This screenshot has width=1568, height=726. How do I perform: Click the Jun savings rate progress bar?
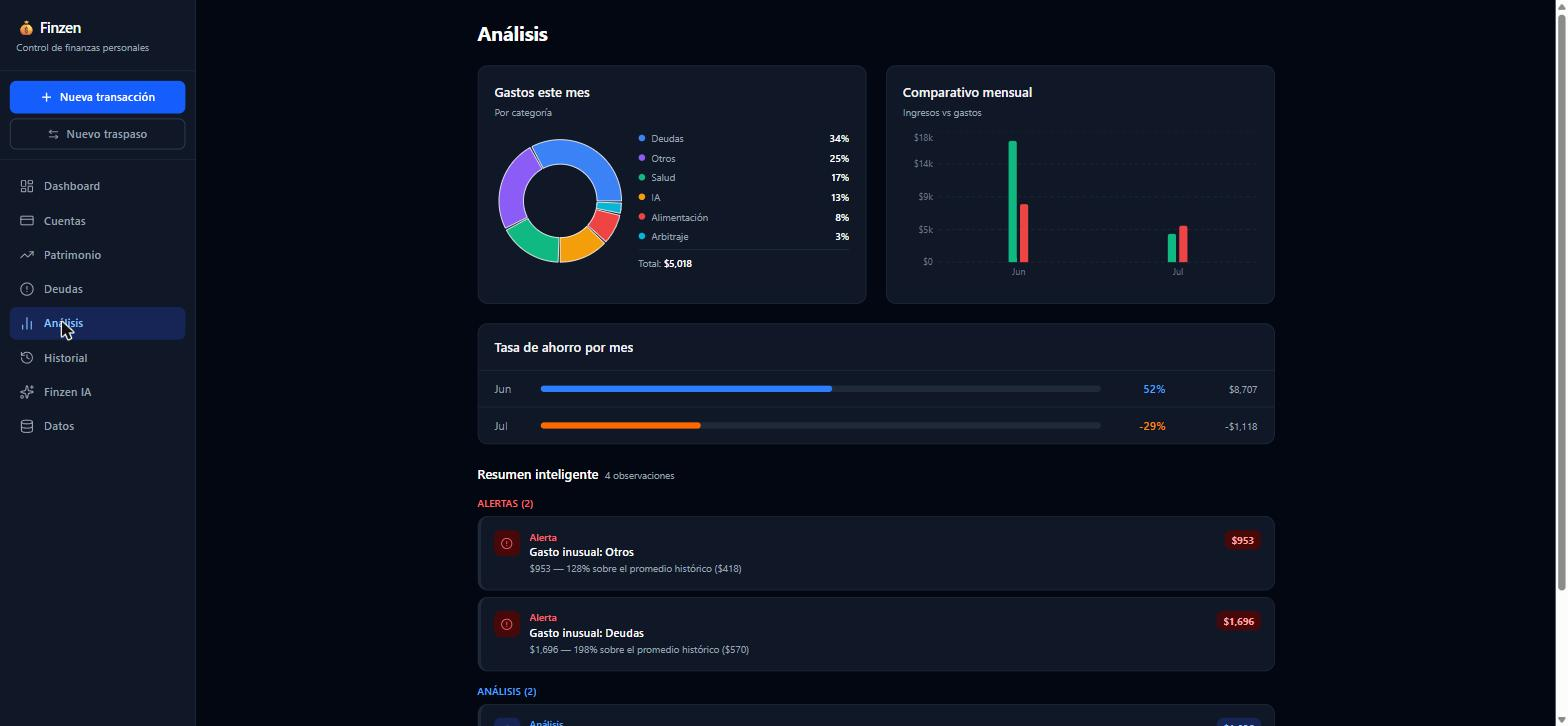820,389
